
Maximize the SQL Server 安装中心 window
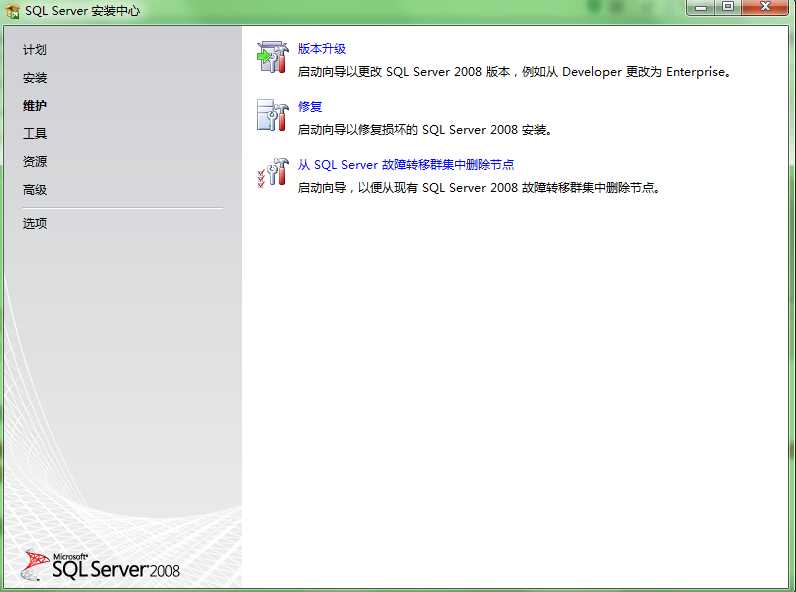pyautogui.click(x=728, y=8)
